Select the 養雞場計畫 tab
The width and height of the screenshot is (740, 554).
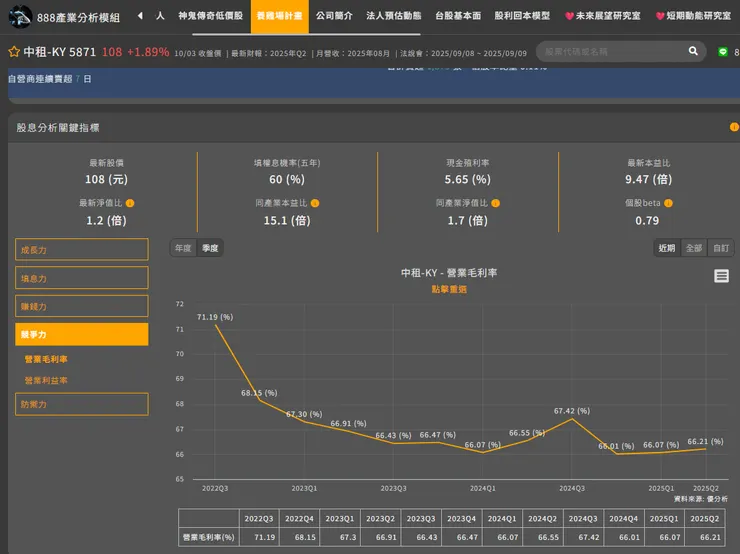[x=279, y=17]
